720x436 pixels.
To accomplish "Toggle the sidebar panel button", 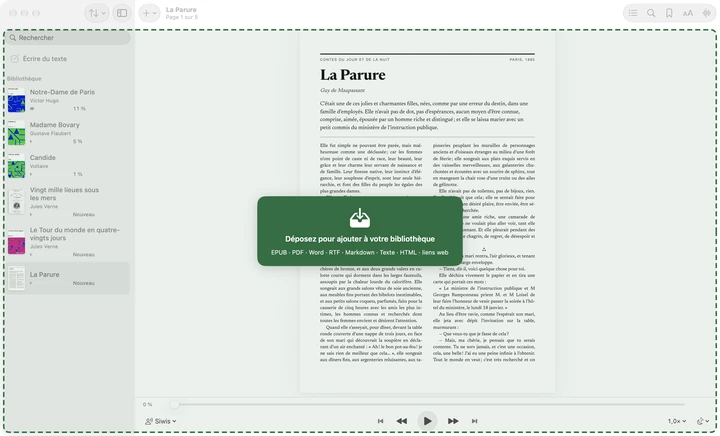I will tap(122, 13).
